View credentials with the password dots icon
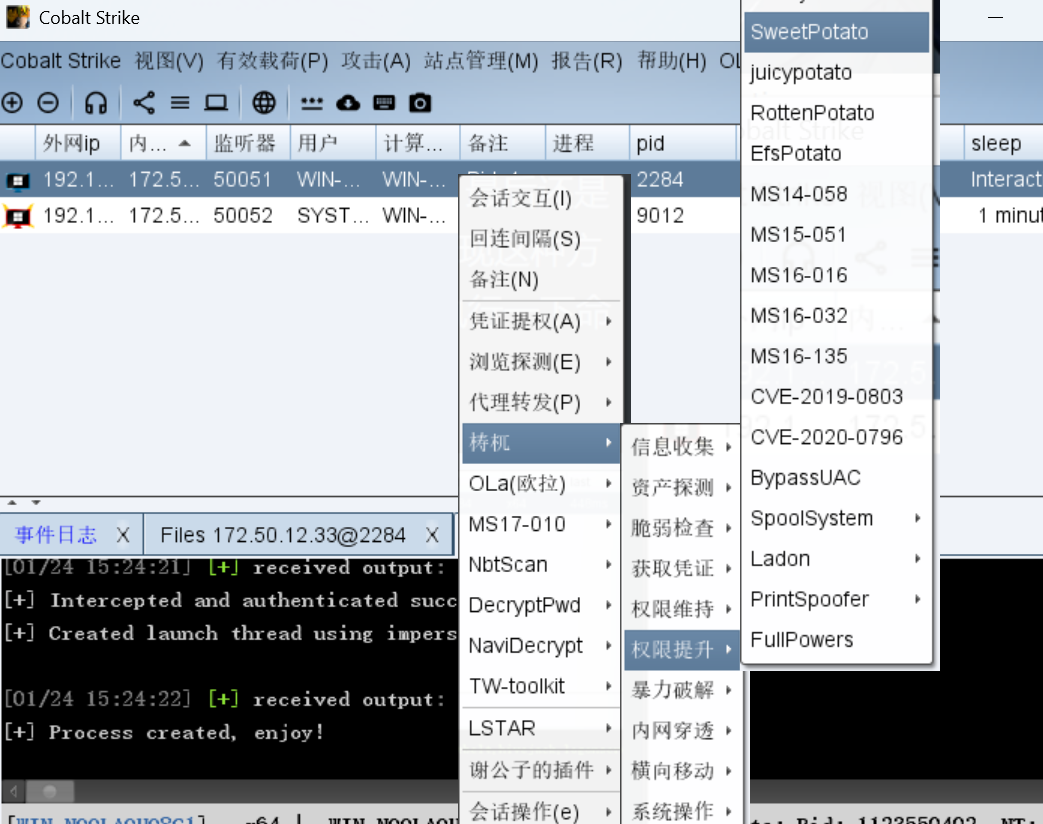 pyautogui.click(x=311, y=103)
